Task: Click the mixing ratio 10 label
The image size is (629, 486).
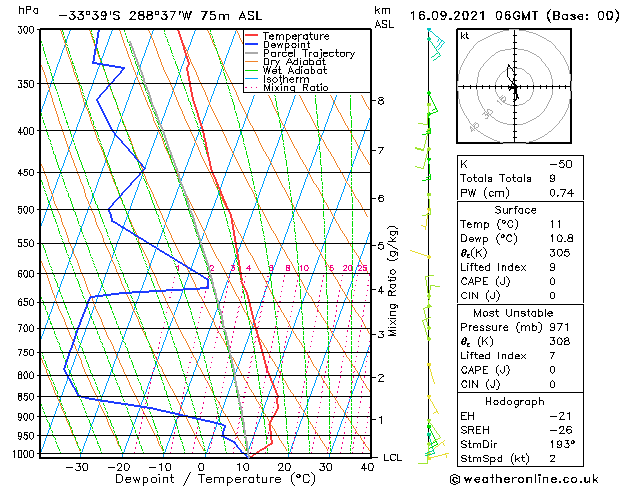Action: point(304,268)
